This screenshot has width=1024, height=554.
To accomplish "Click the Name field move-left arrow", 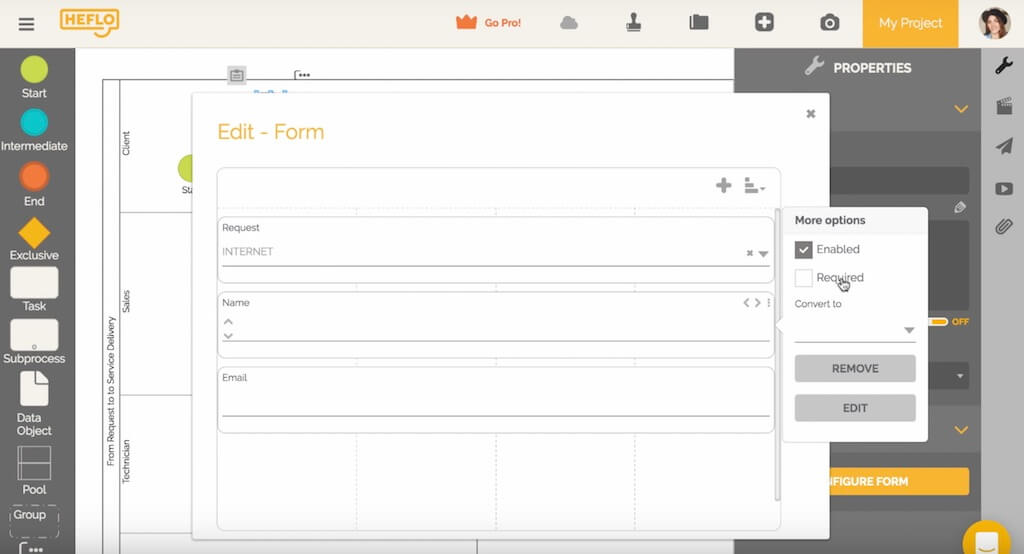I will (x=746, y=302).
